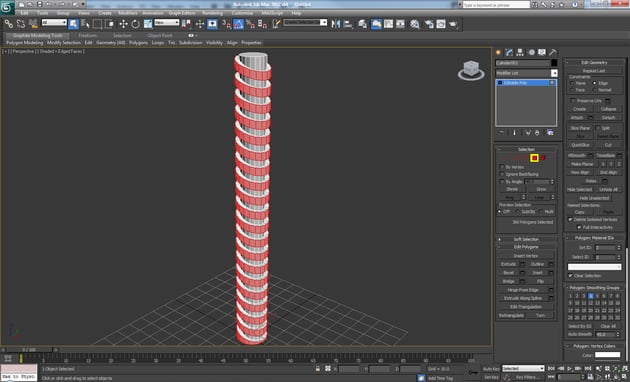630x382 pixels.
Task: Expand the Soft Selection rollout
Action: tap(526, 239)
